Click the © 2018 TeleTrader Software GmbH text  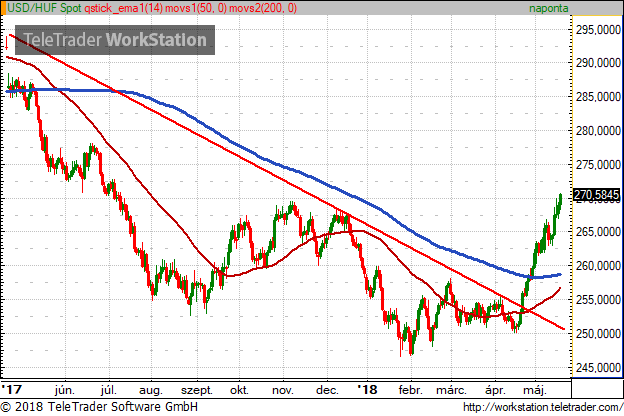point(99,407)
